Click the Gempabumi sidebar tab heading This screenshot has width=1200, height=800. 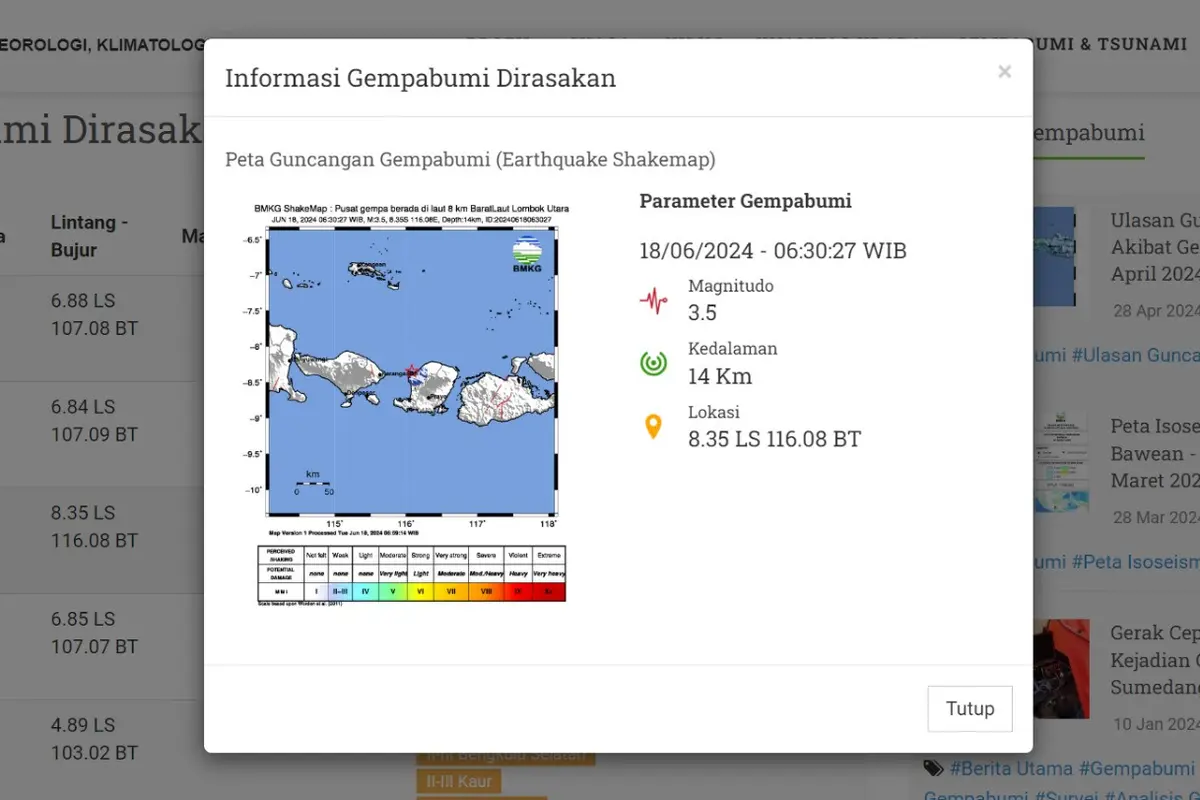[x=1088, y=133]
